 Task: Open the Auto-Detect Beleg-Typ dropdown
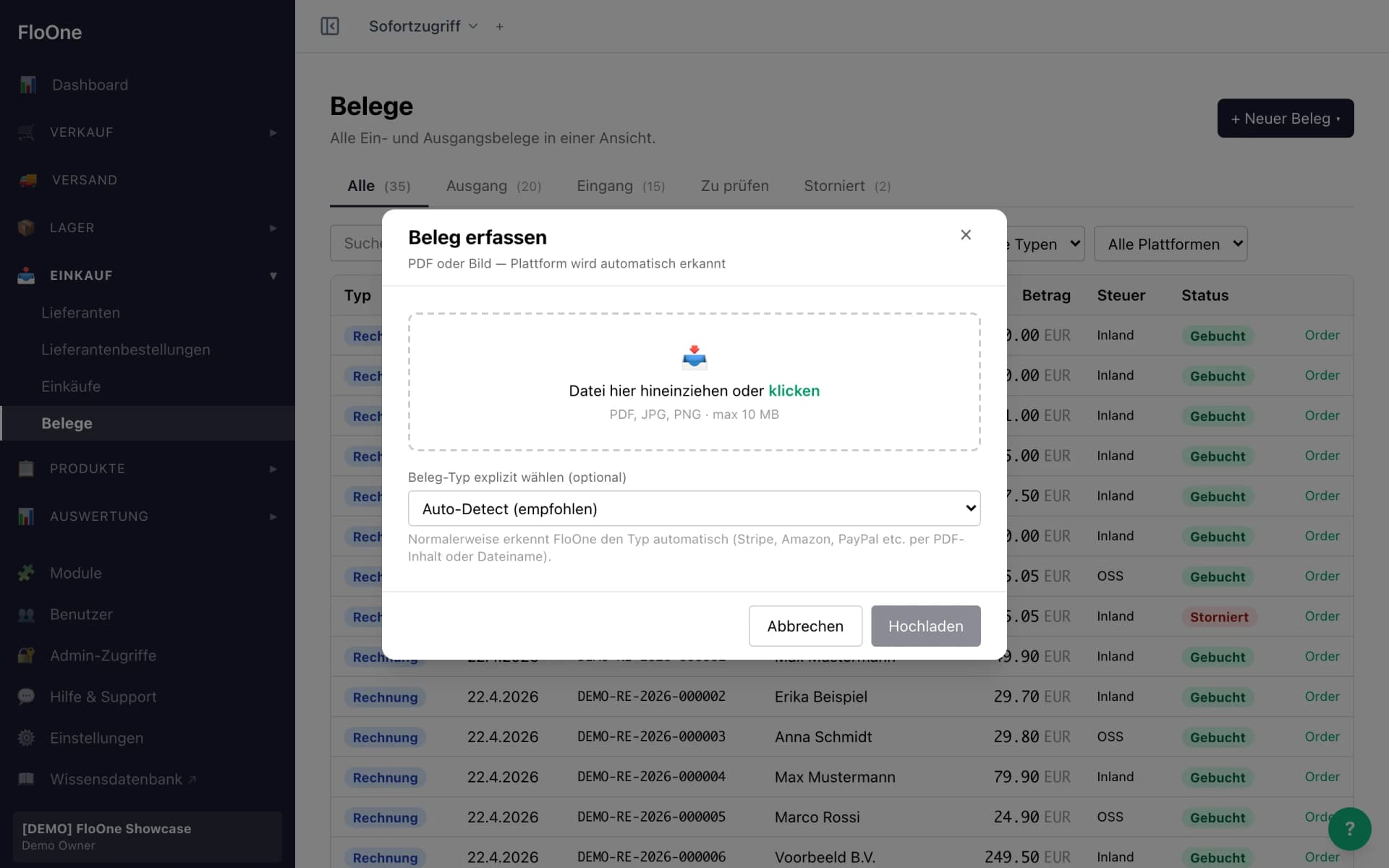pos(694,509)
